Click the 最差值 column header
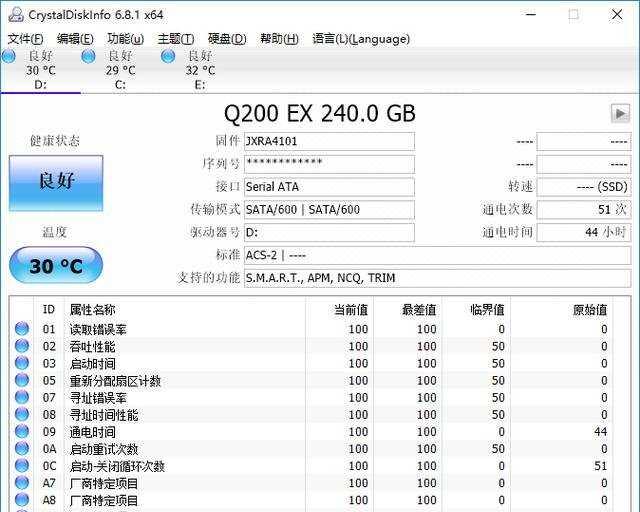The image size is (640, 512). 419,310
